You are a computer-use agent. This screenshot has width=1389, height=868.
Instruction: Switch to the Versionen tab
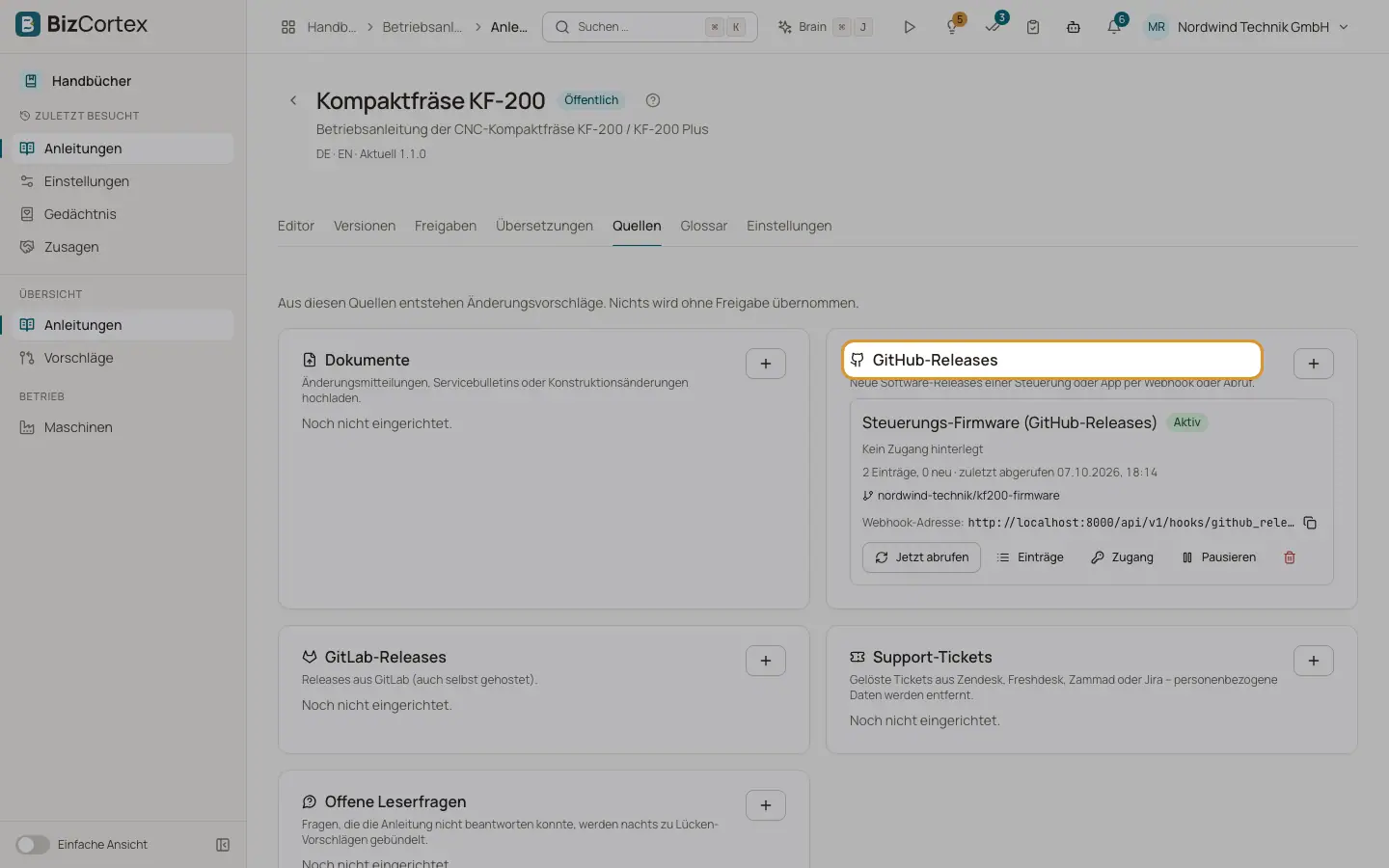(365, 226)
